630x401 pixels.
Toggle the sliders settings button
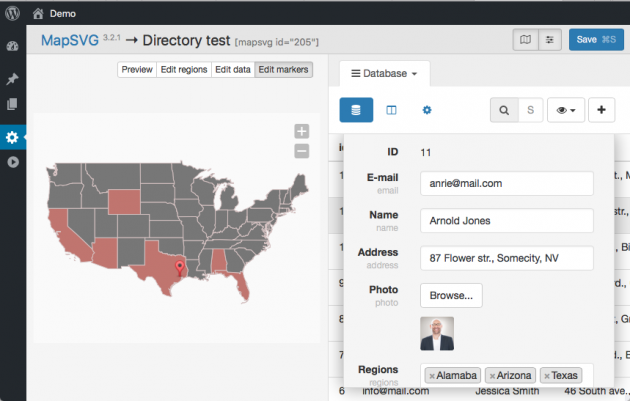(x=549, y=40)
